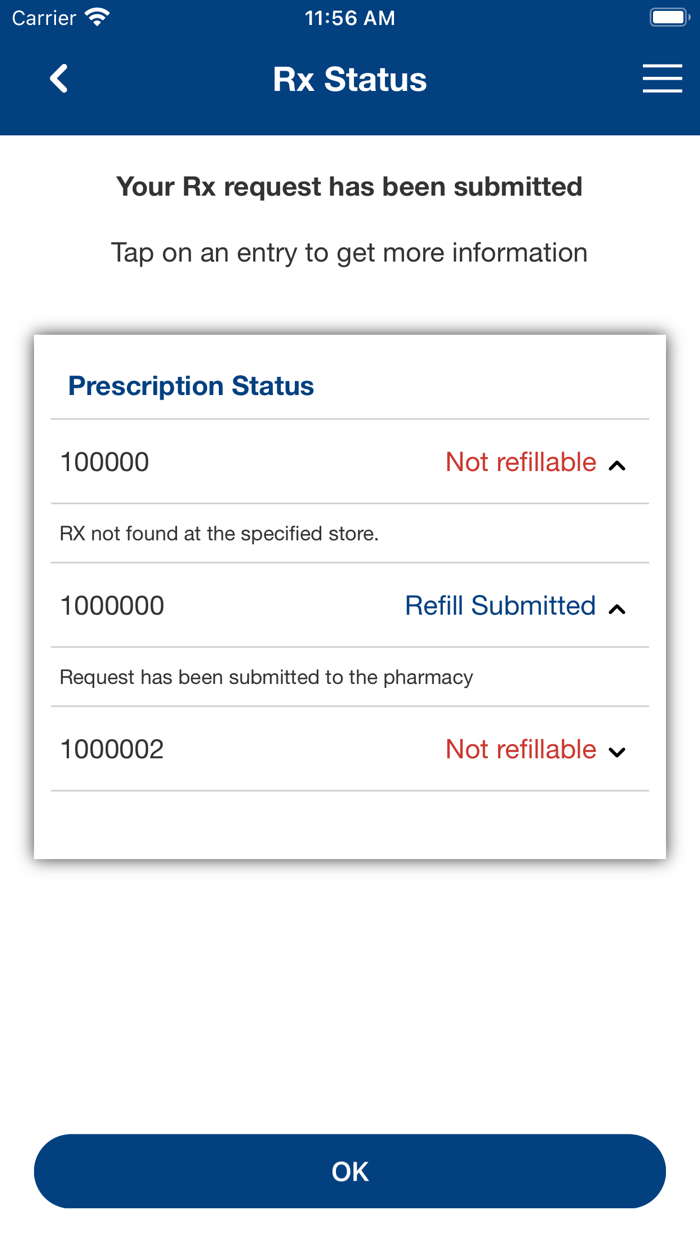
Task: Tap the Rx Status title
Action: pyautogui.click(x=349, y=78)
